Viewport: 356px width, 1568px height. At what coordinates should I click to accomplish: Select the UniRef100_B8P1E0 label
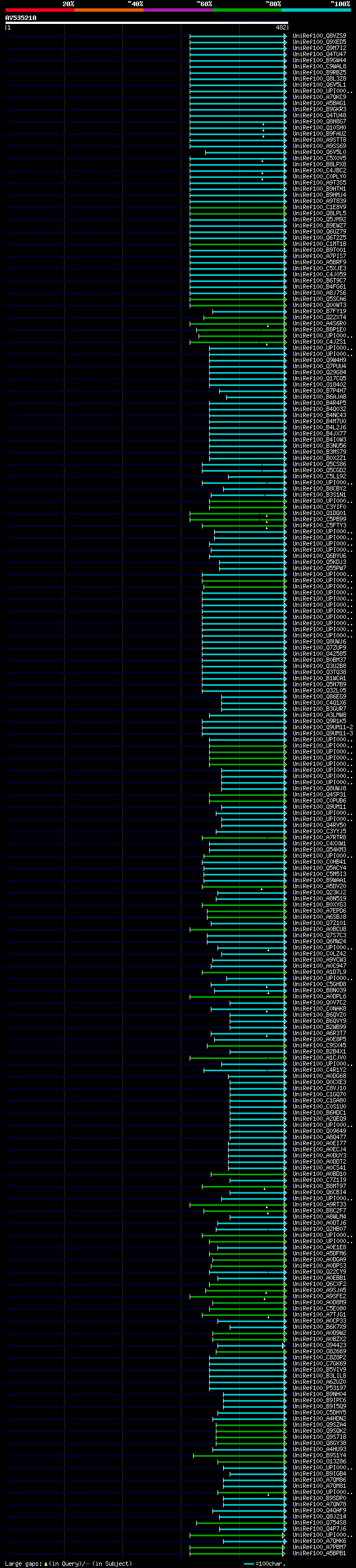coord(319,329)
